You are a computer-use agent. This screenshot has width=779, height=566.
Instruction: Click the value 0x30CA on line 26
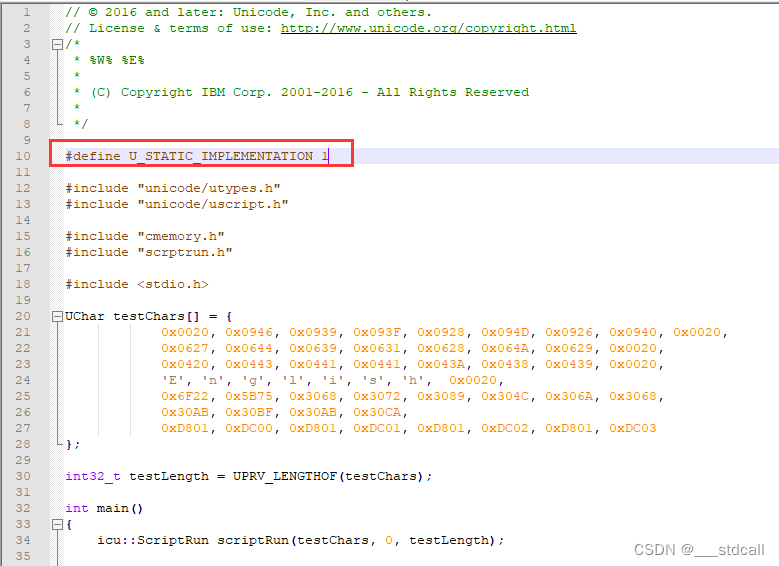[x=377, y=412]
